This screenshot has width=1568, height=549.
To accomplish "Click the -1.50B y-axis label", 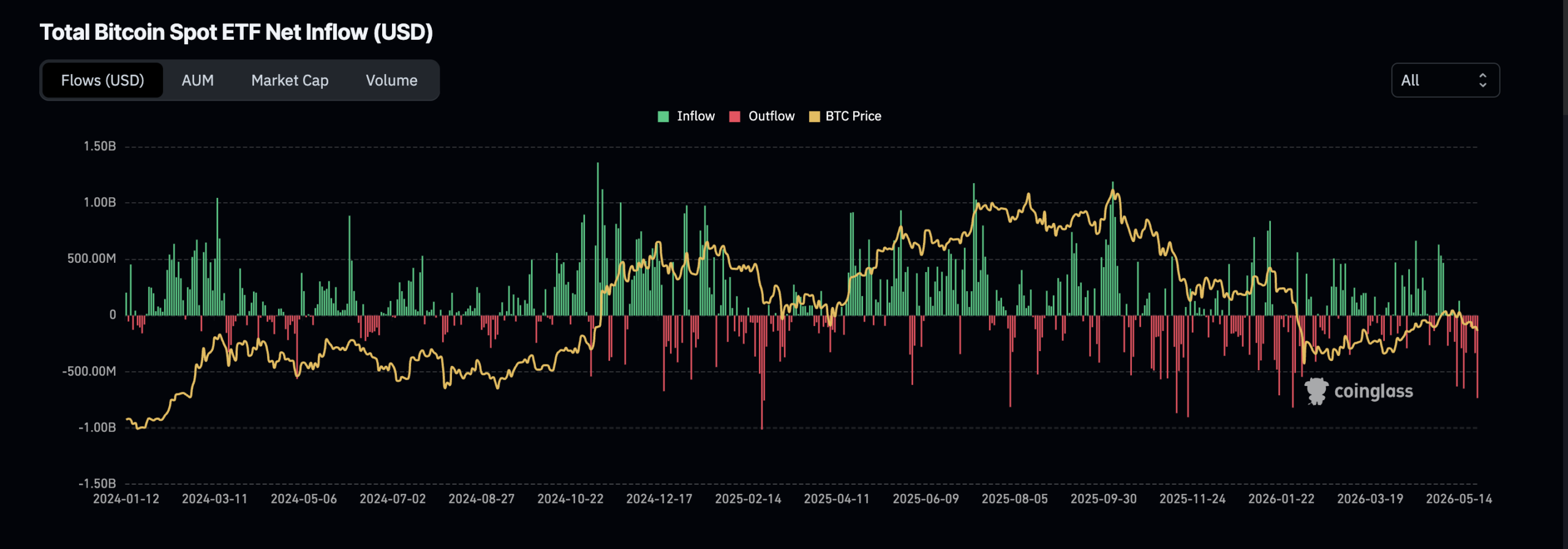I will [97, 484].
